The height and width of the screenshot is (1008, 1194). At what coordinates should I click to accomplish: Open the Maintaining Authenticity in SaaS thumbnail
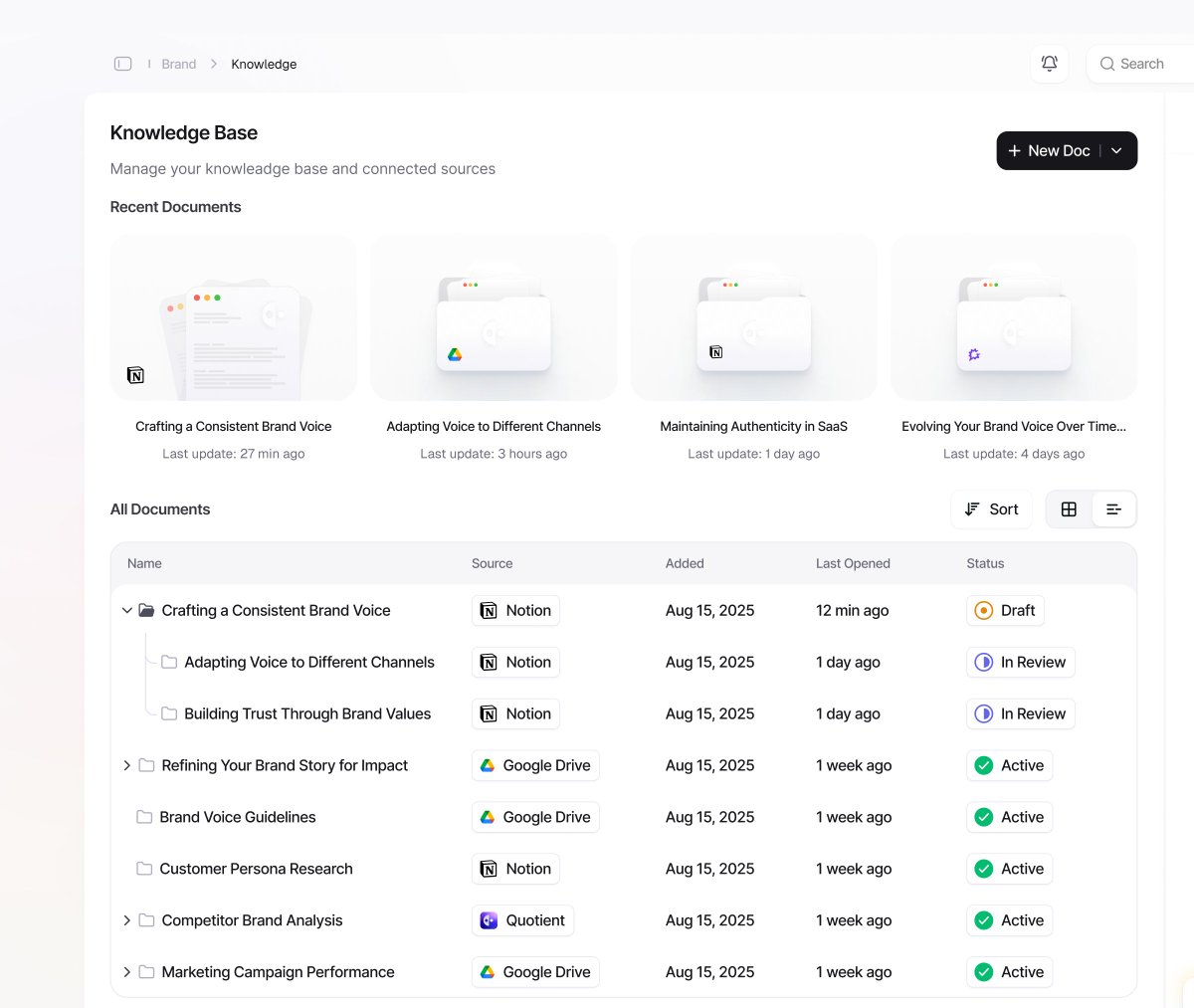[x=753, y=317]
